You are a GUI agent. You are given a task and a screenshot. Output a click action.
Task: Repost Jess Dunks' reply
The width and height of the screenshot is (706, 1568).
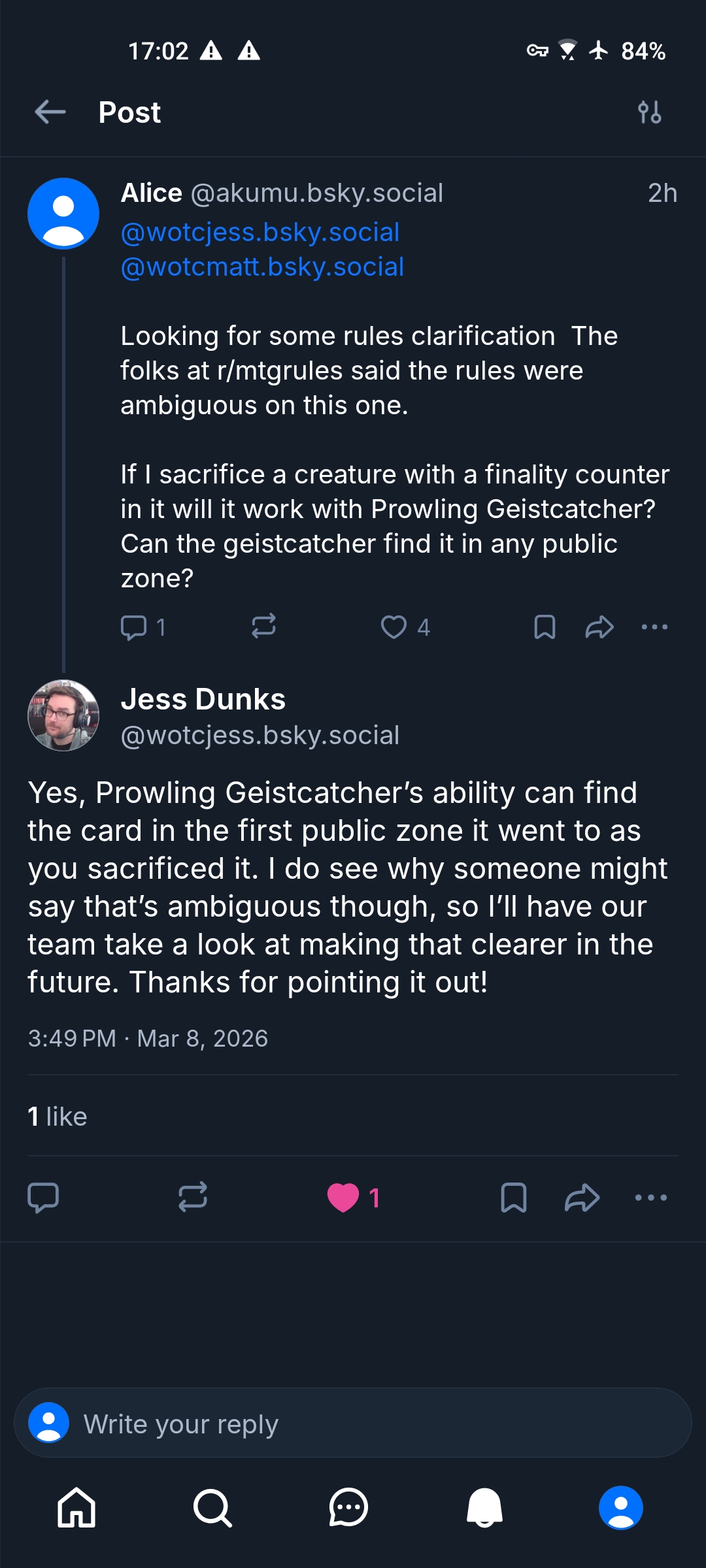193,1197
